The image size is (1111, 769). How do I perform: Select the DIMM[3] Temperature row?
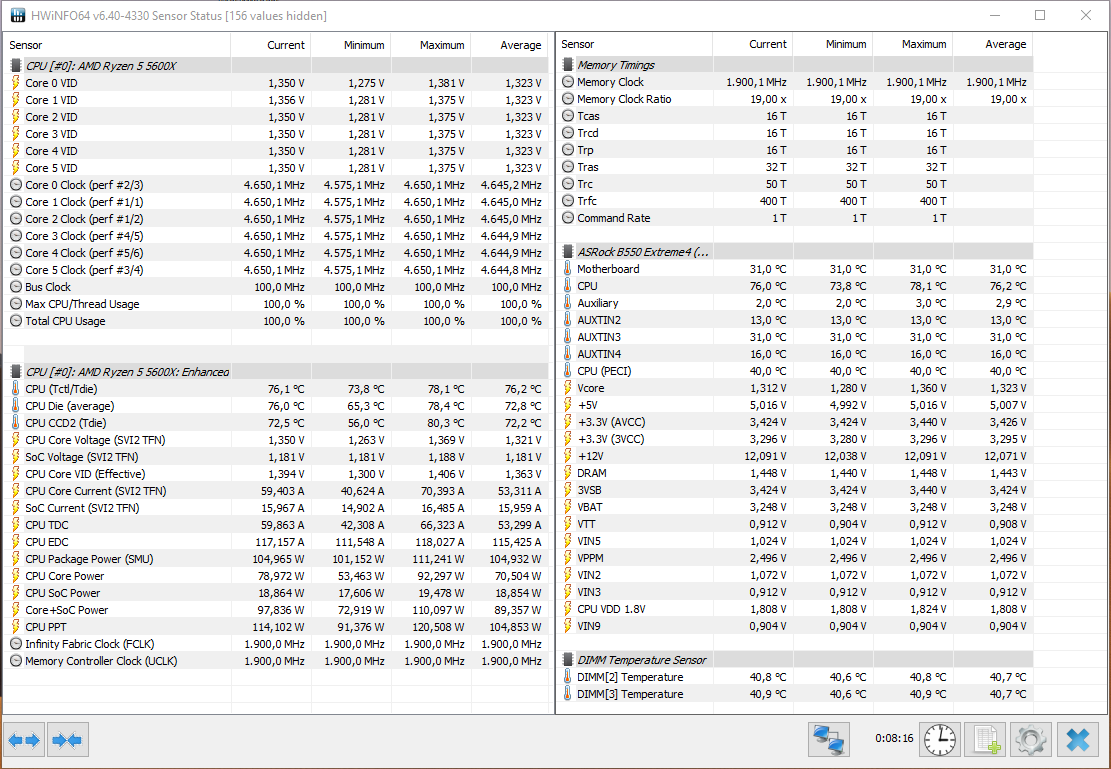[x=794, y=695]
